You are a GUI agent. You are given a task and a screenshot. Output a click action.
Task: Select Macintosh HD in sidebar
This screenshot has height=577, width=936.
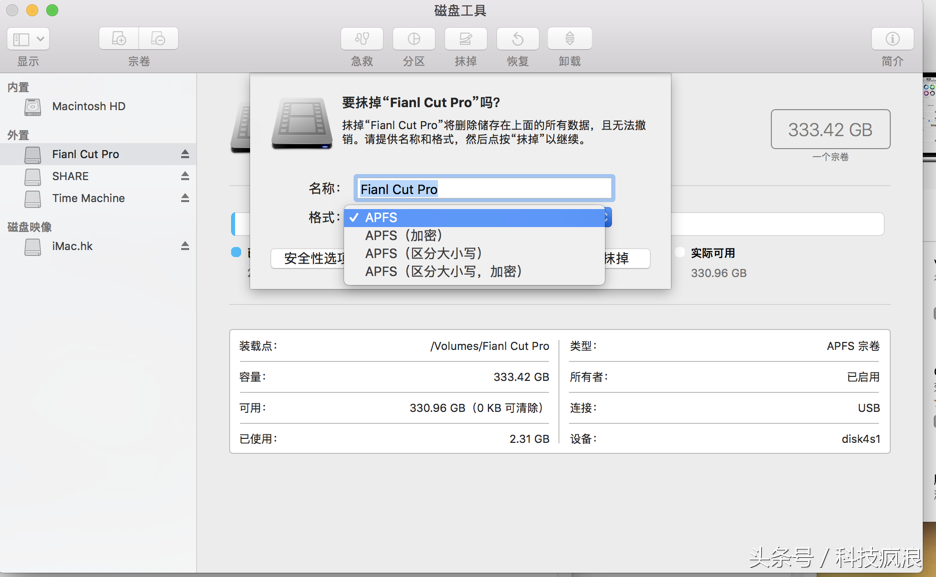[x=98, y=106]
